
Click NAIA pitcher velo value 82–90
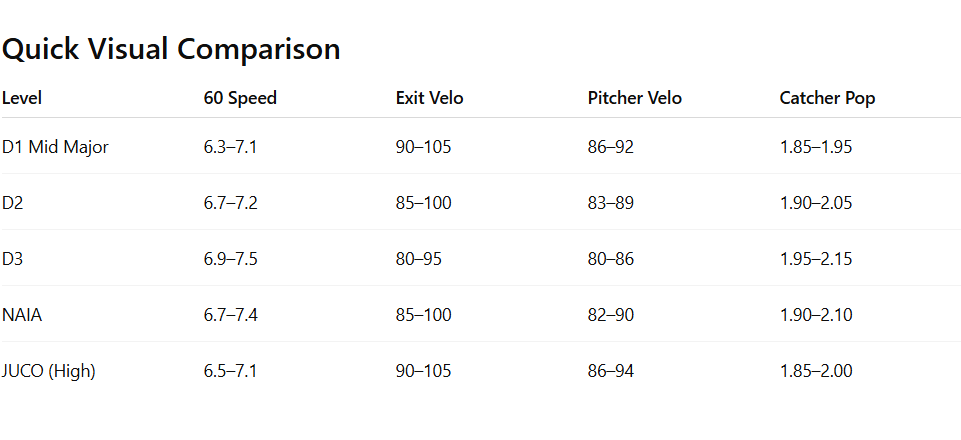tap(611, 315)
